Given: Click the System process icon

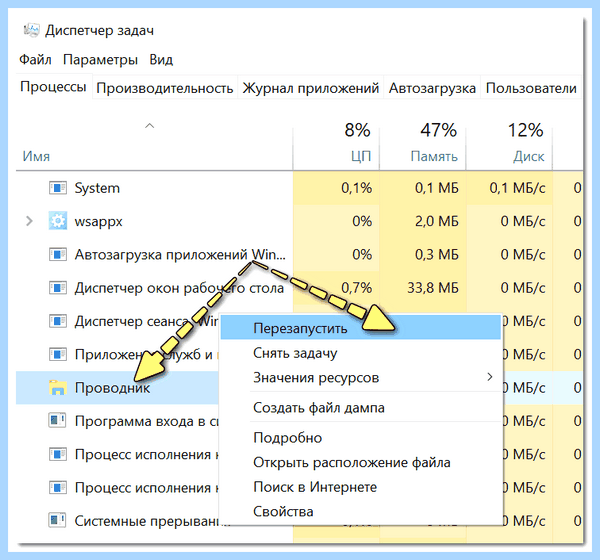Looking at the screenshot, I should coord(58,188).
